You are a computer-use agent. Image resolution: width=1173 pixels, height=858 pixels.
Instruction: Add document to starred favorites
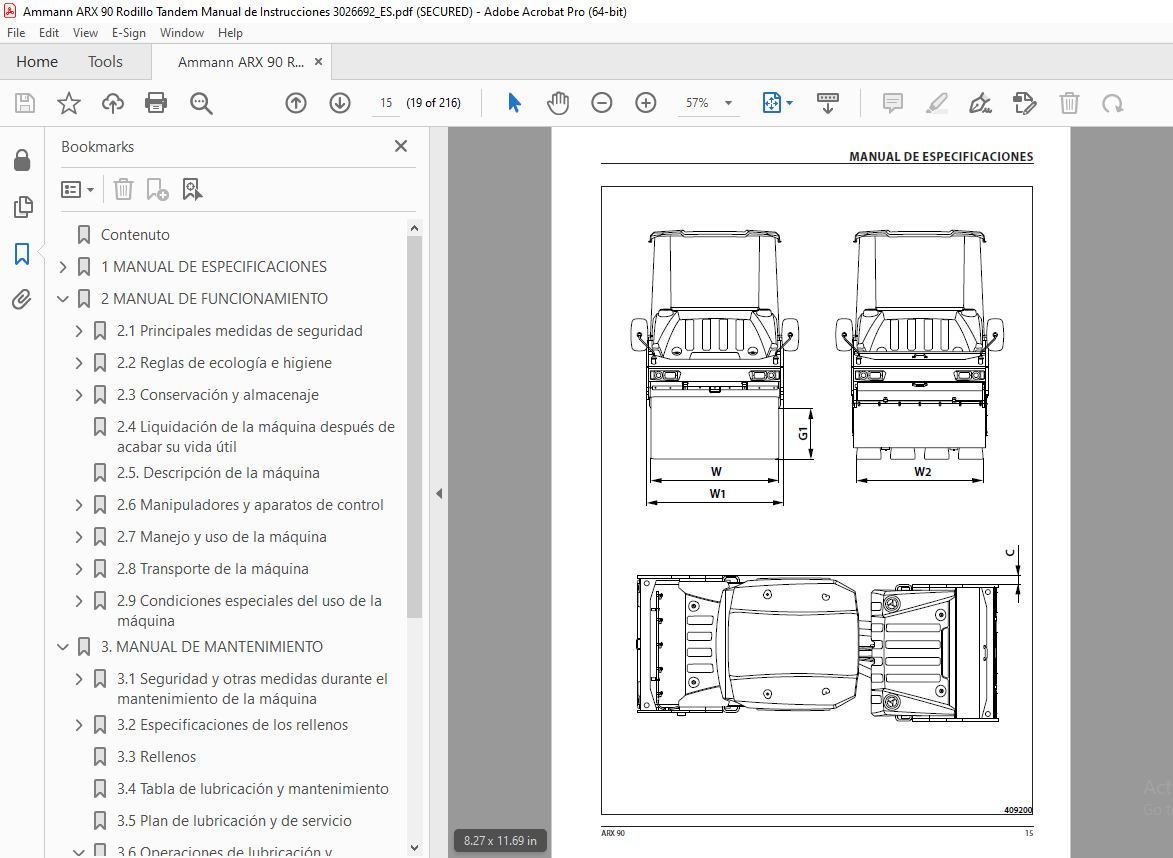(x=69, y=103)
